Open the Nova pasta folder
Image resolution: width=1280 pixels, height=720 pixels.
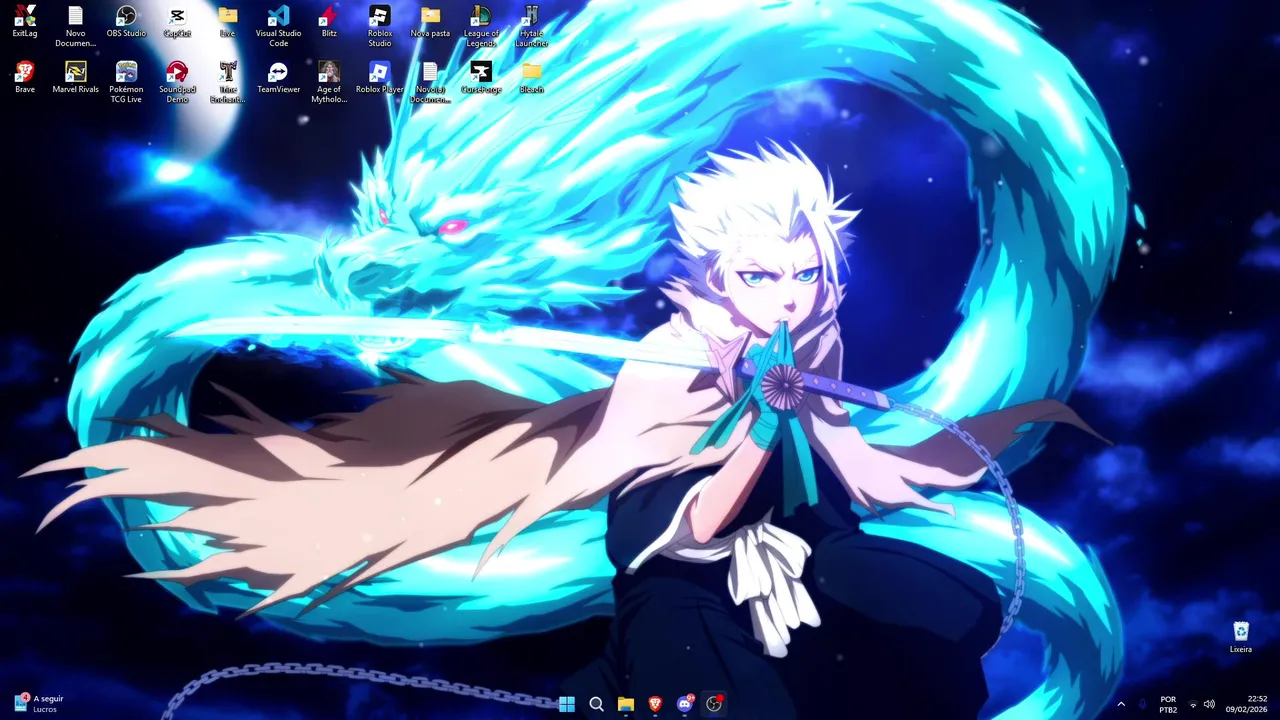click(x=430, y=22)
